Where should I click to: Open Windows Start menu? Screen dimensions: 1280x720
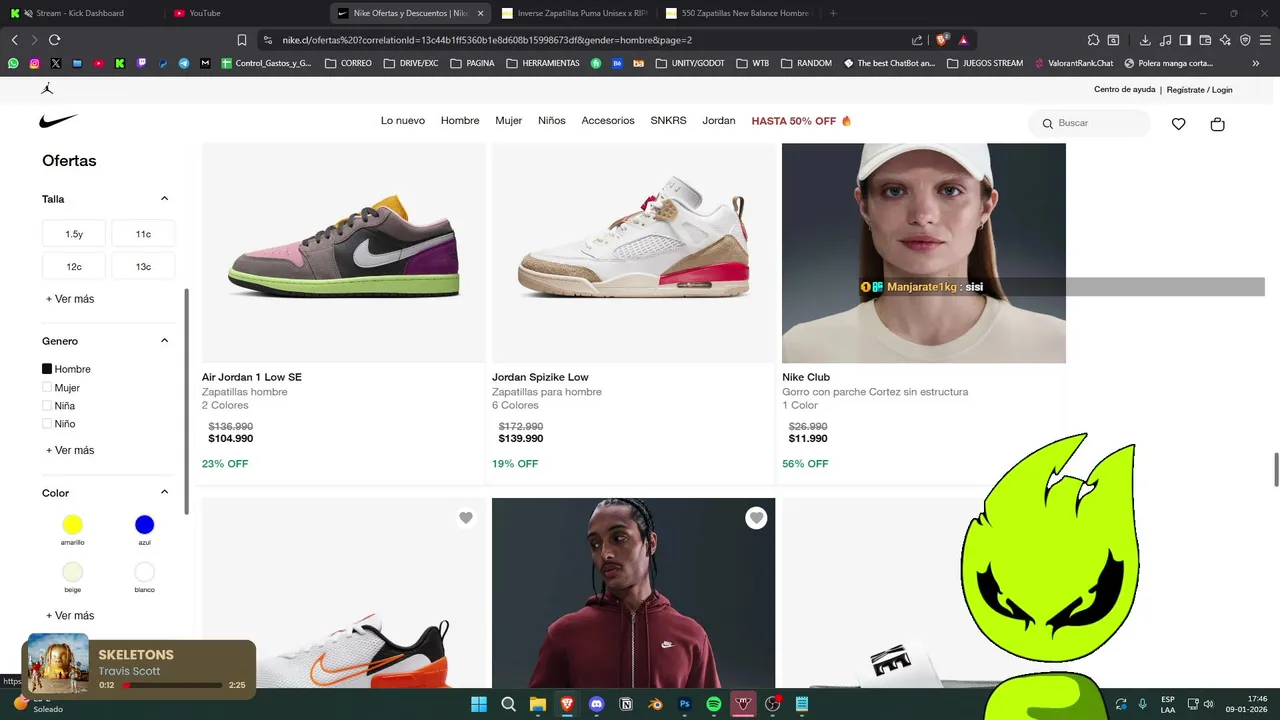pos(478,704)
